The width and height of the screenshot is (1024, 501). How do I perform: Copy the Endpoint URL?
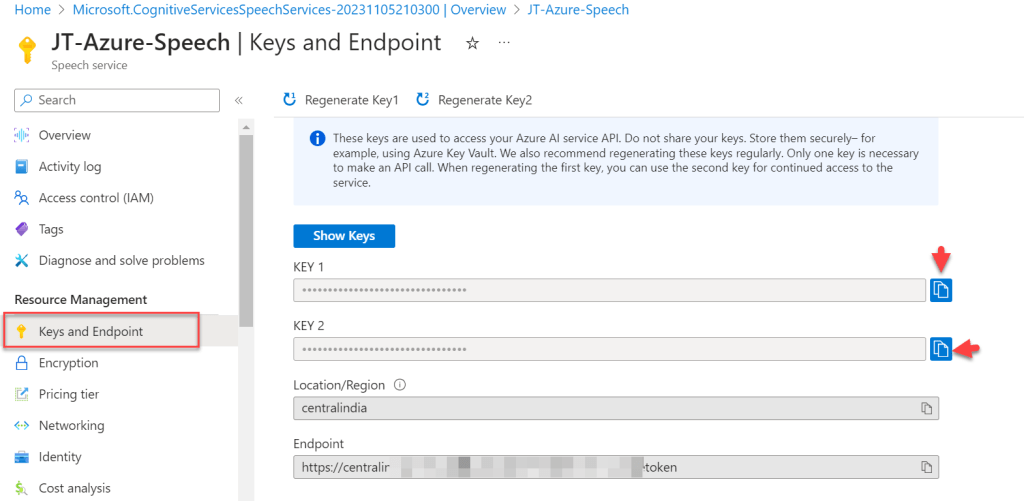925,466
